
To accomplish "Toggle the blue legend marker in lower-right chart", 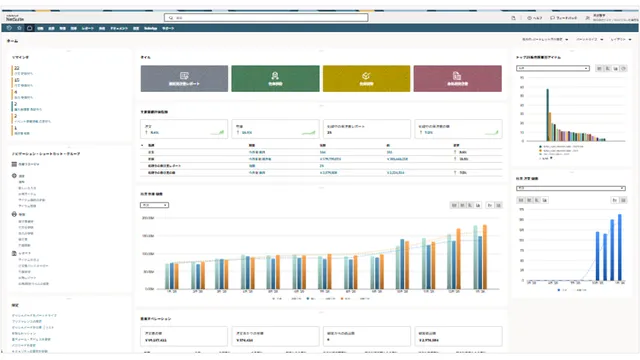I will tap(559, 290).
